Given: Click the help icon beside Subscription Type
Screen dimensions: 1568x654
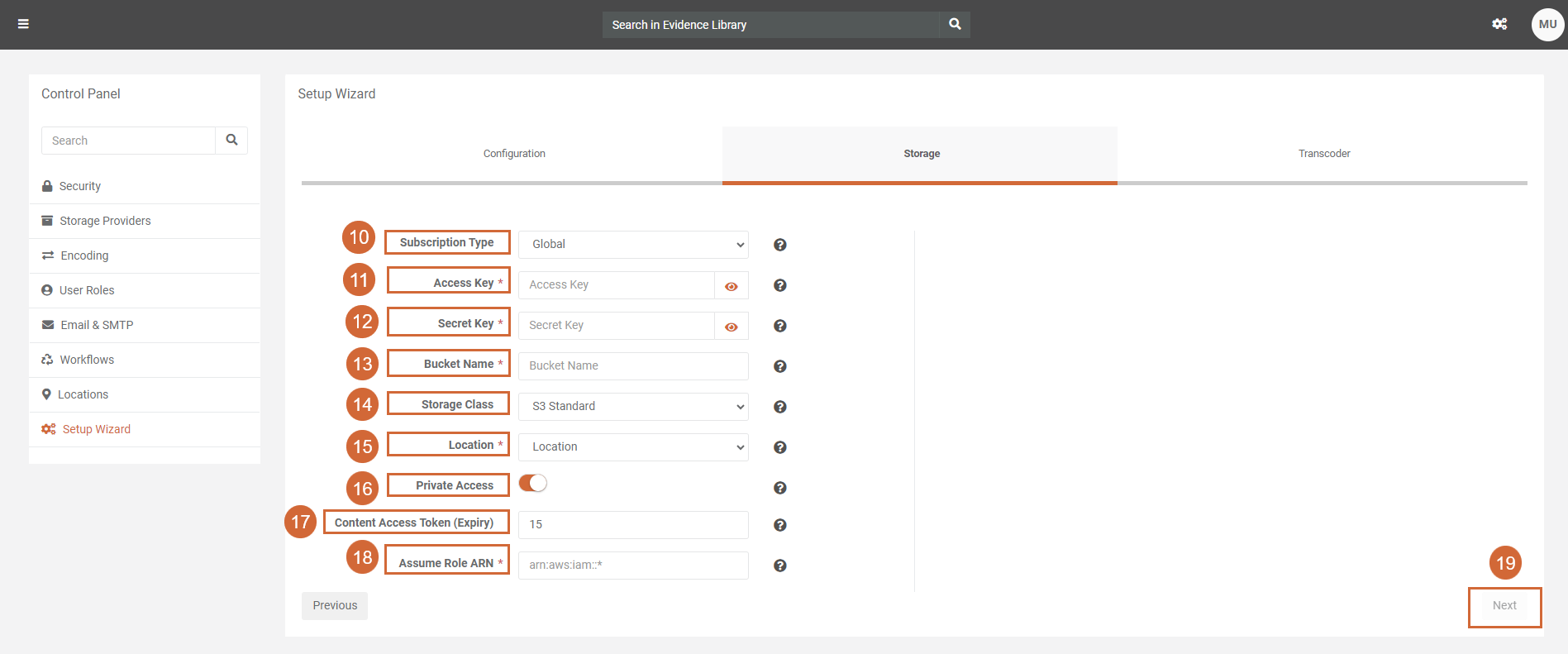Looking at the screenshot, I should (779, 245).
